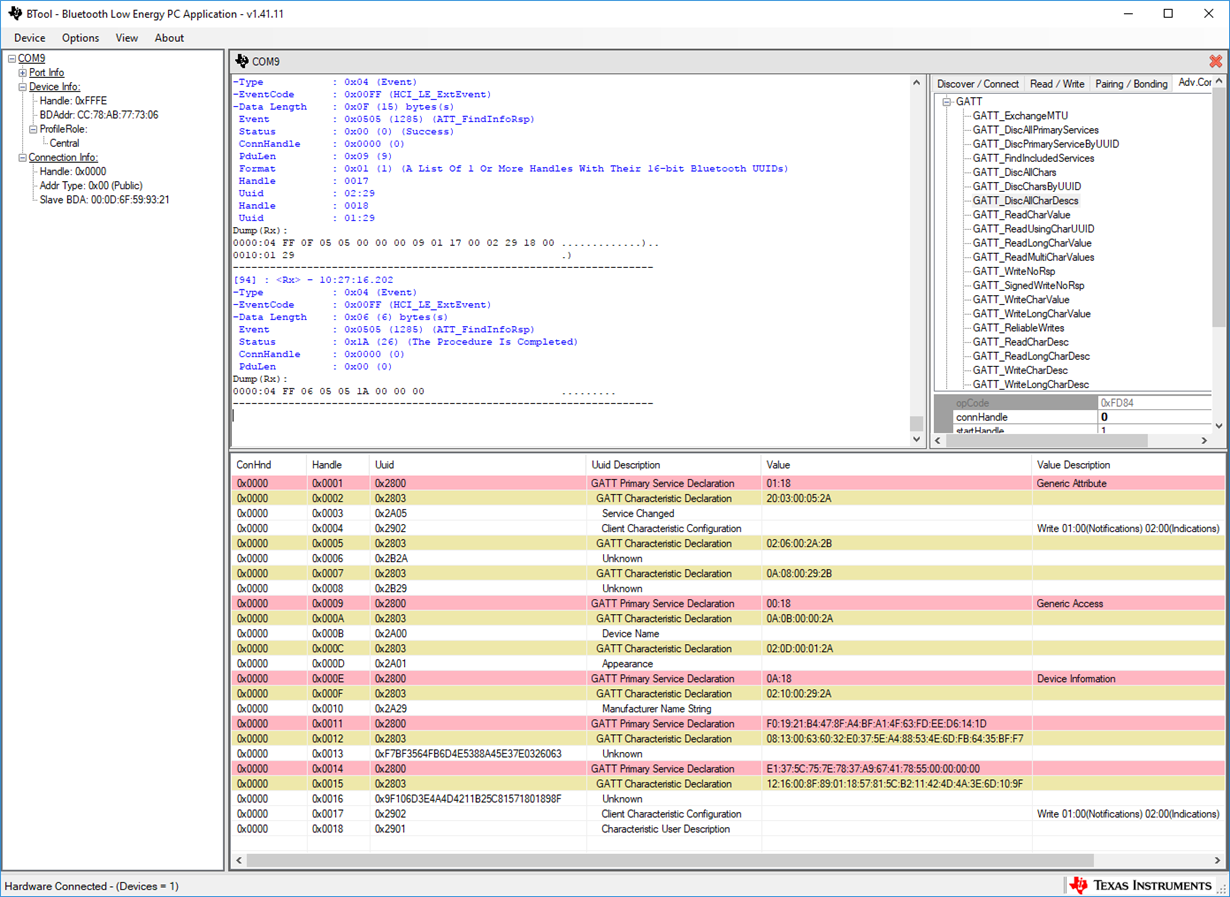Select GATT_WriteNoRsp command
This screenshot has height=897, width=1230.
click(x=1014, y=271)
